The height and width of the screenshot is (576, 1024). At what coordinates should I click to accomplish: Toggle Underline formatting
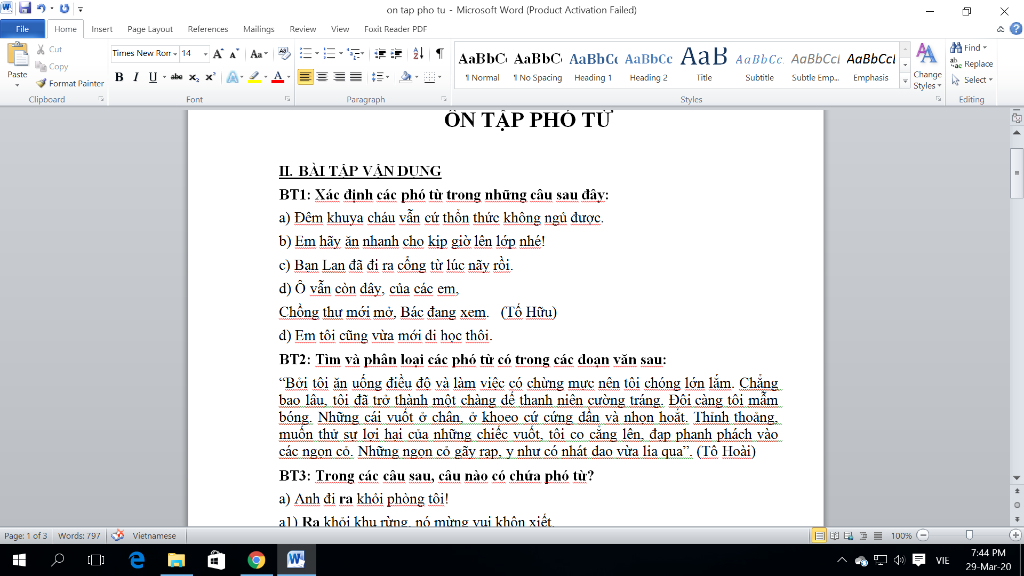pyautogui.click(x=153, y=77)
